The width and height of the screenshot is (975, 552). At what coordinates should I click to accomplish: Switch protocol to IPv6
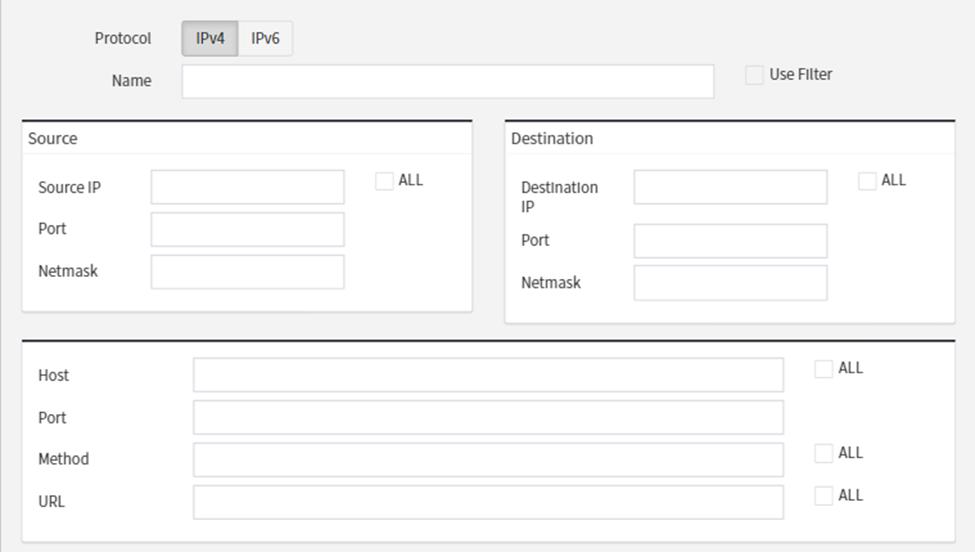click(265, 39)
